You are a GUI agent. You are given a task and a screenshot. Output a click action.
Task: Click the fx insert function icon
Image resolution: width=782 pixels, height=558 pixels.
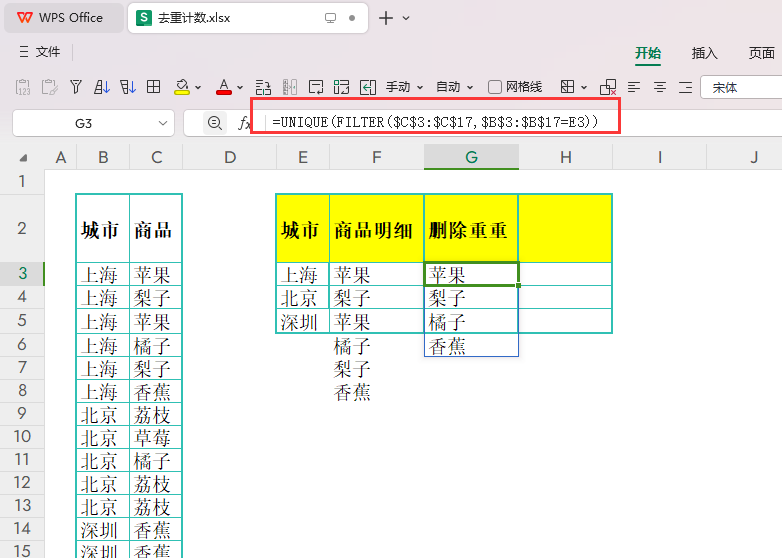pos(244,123)
